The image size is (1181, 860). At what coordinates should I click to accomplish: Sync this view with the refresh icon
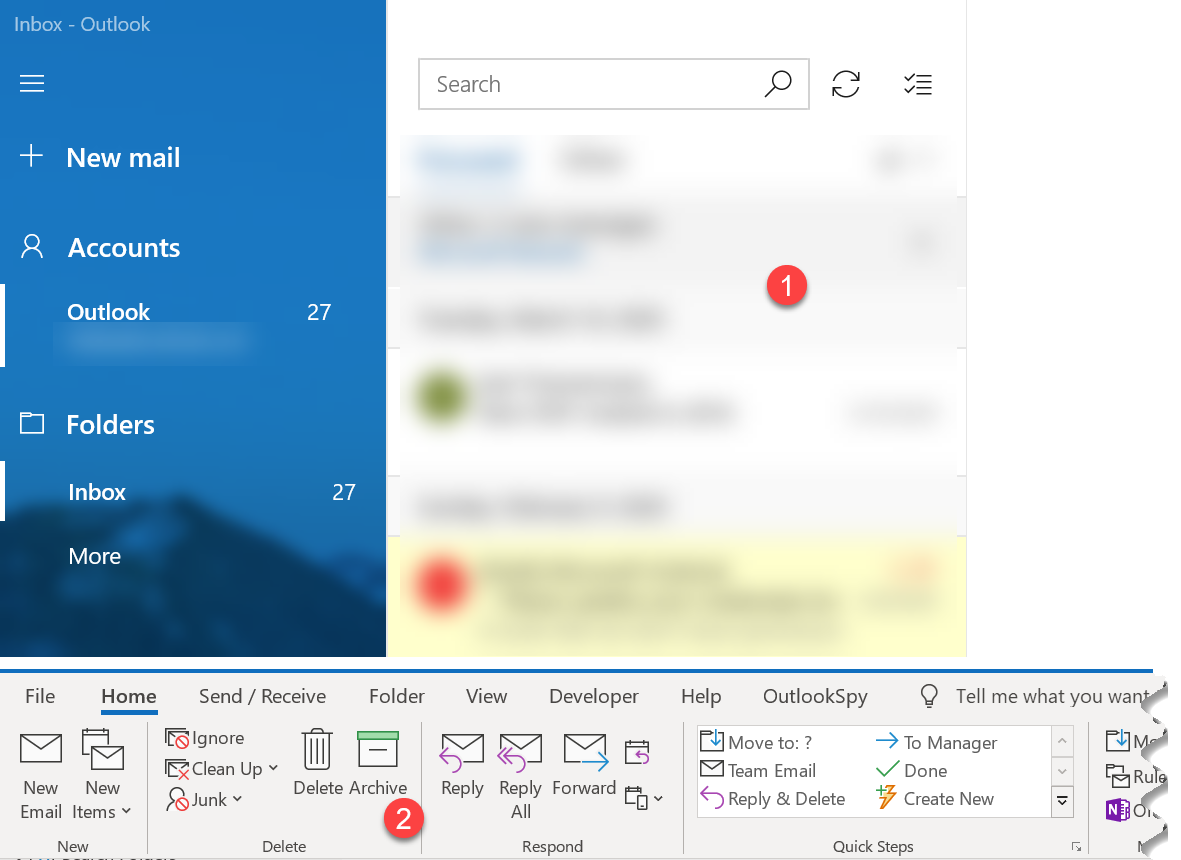coord(846,84)
